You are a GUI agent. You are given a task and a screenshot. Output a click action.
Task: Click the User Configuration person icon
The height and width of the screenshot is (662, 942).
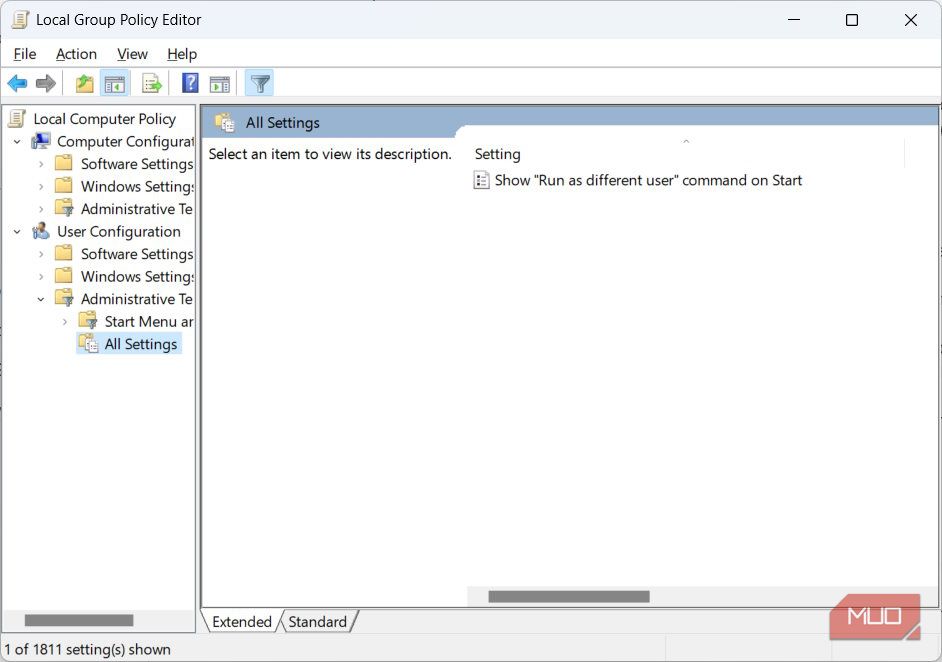pos(41,231)
